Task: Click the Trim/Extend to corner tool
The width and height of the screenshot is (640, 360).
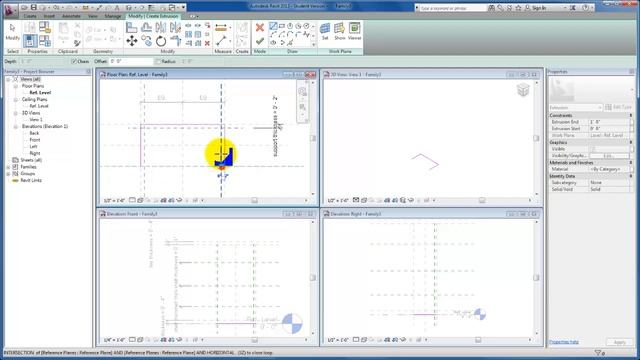Action: (176, 41)
